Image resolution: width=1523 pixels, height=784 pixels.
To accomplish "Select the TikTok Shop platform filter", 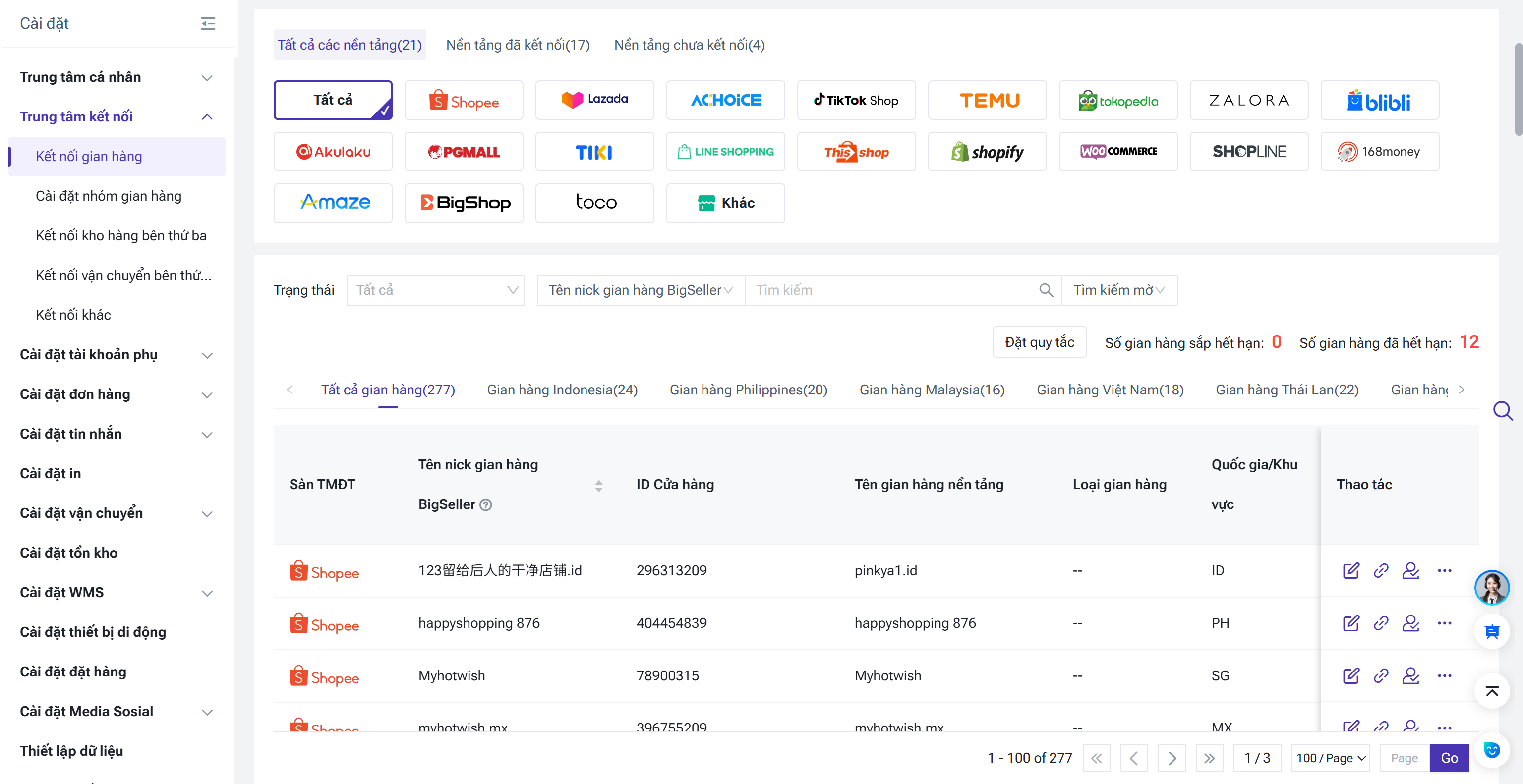I will point(856,101).
